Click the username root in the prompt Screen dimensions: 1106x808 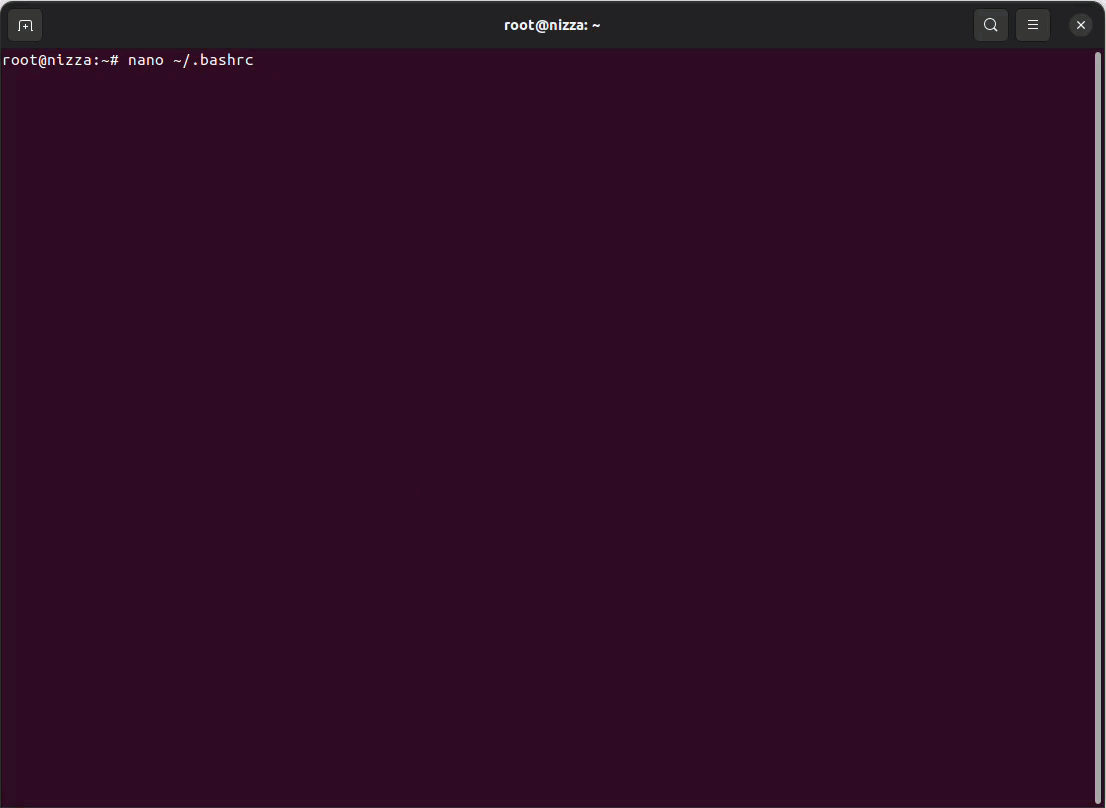pyautogui.click(x=20, y=61)
